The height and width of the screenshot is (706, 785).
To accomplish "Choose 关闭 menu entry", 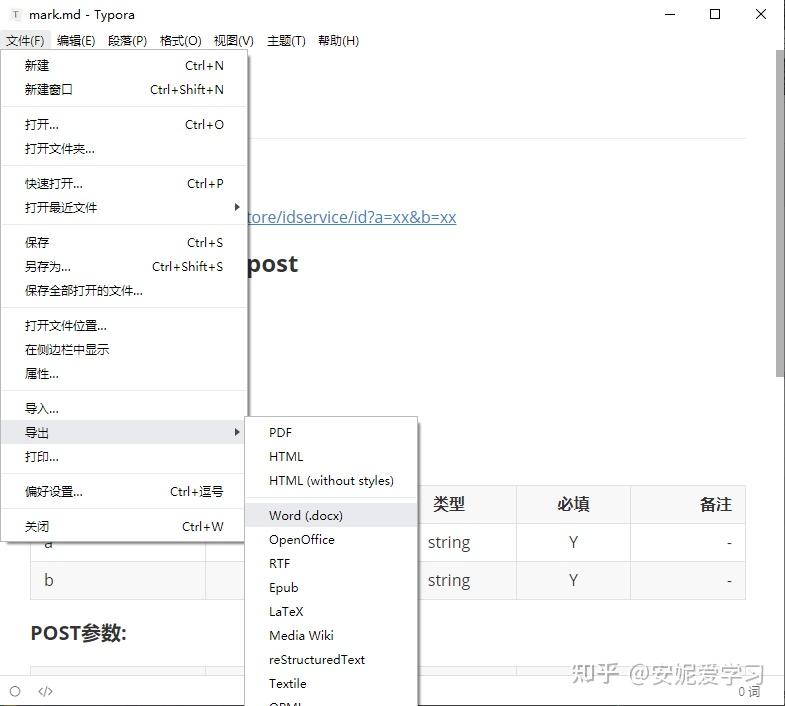I will (124, 527).
